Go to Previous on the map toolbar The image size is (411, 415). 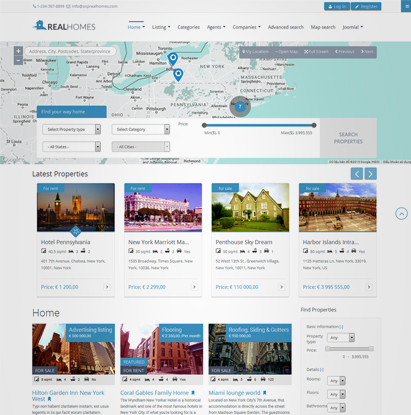click(344, 52)
